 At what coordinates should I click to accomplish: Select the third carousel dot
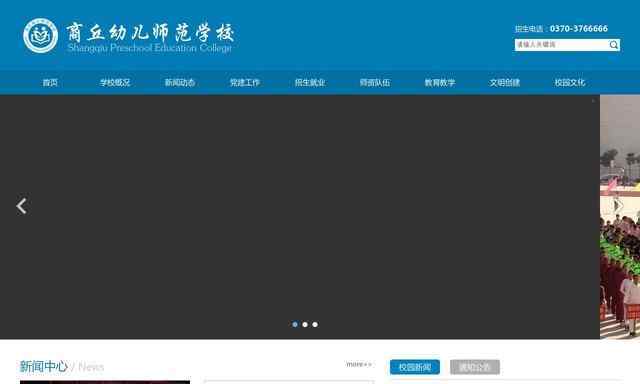315,324
